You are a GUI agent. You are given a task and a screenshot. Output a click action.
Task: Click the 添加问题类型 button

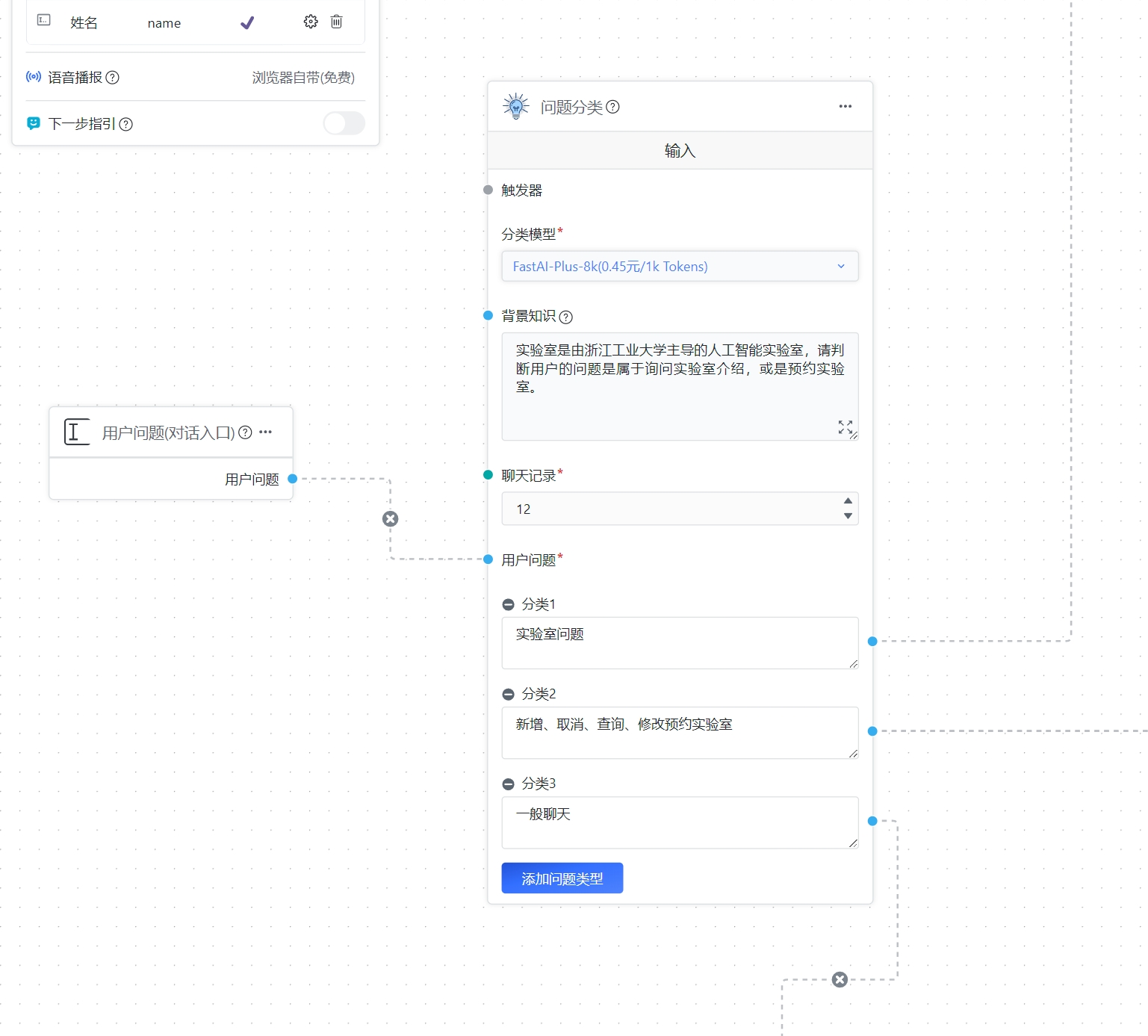562,878
